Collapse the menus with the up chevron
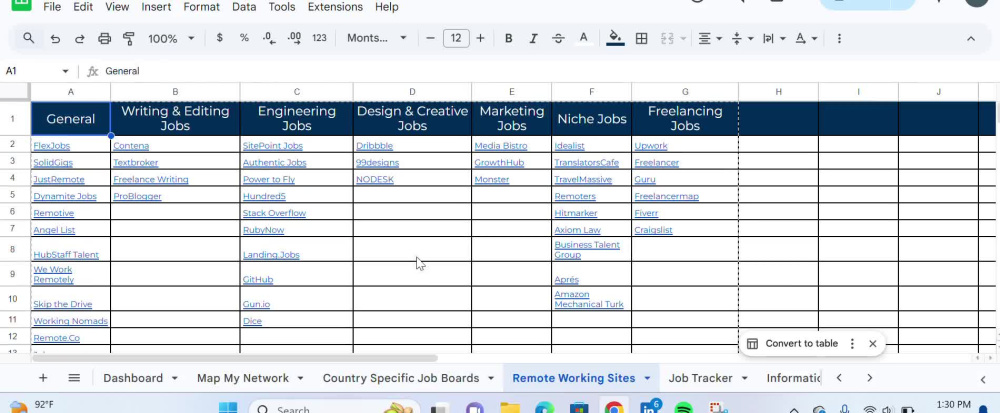1000x413 pixels. click(971, 38)
